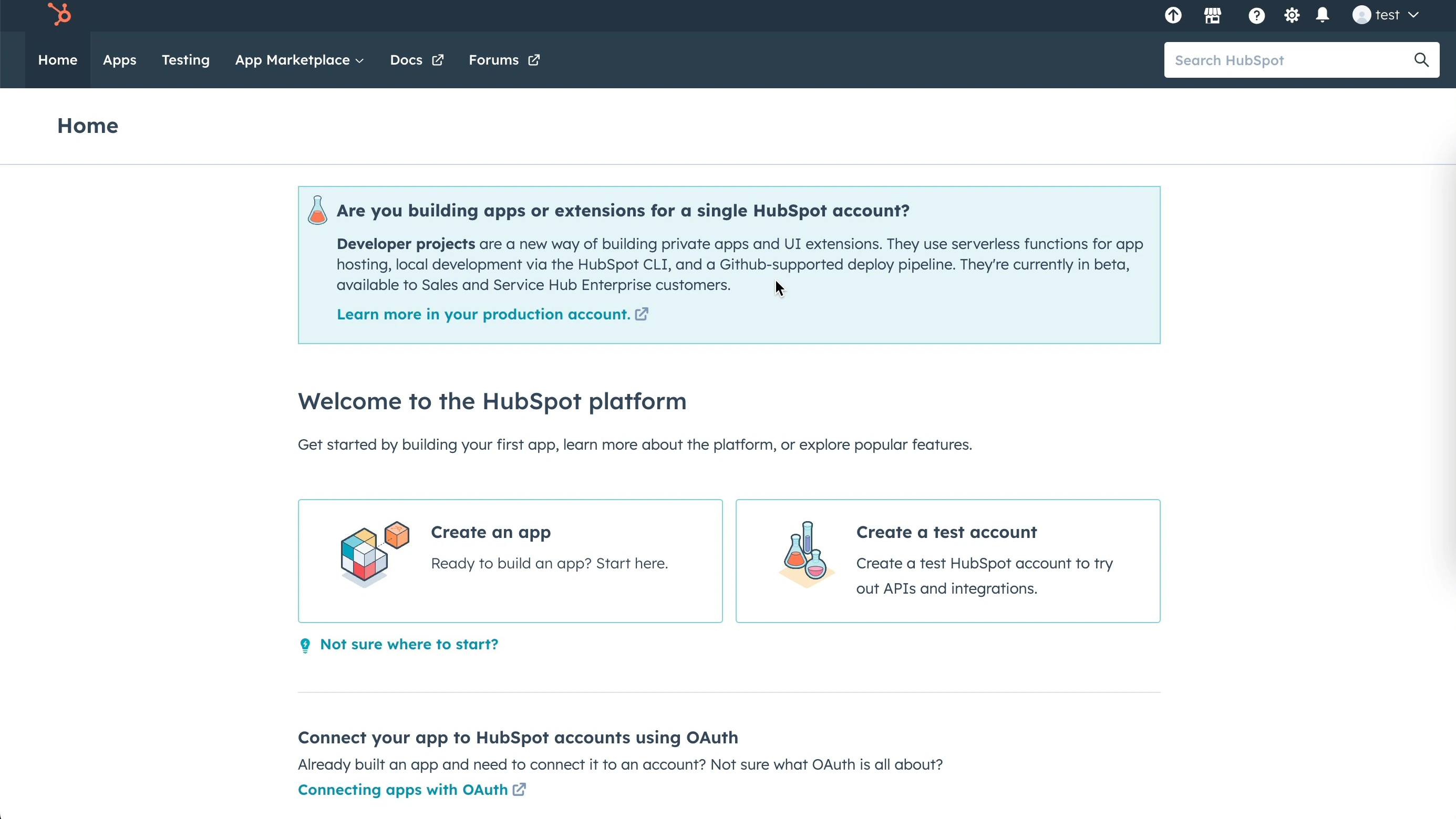Image resolution: width=1456 pixels, height=819 pixels.
Task: Click the external link icon beside Forums
Action: (533, 60)
